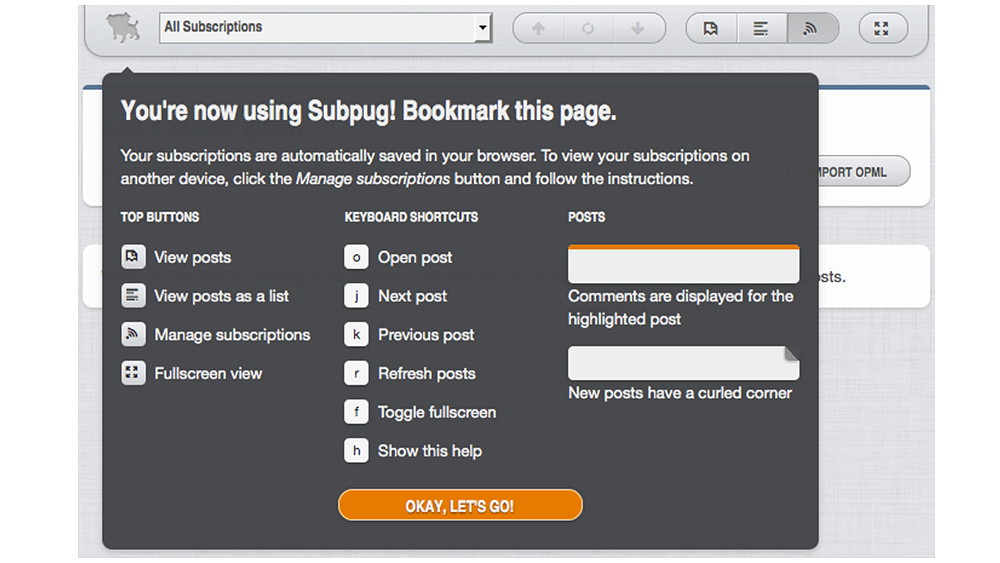This screenshot has width=1000, height=563.
Task: Click the View posts as a list icon
Action: pos(133,296)
